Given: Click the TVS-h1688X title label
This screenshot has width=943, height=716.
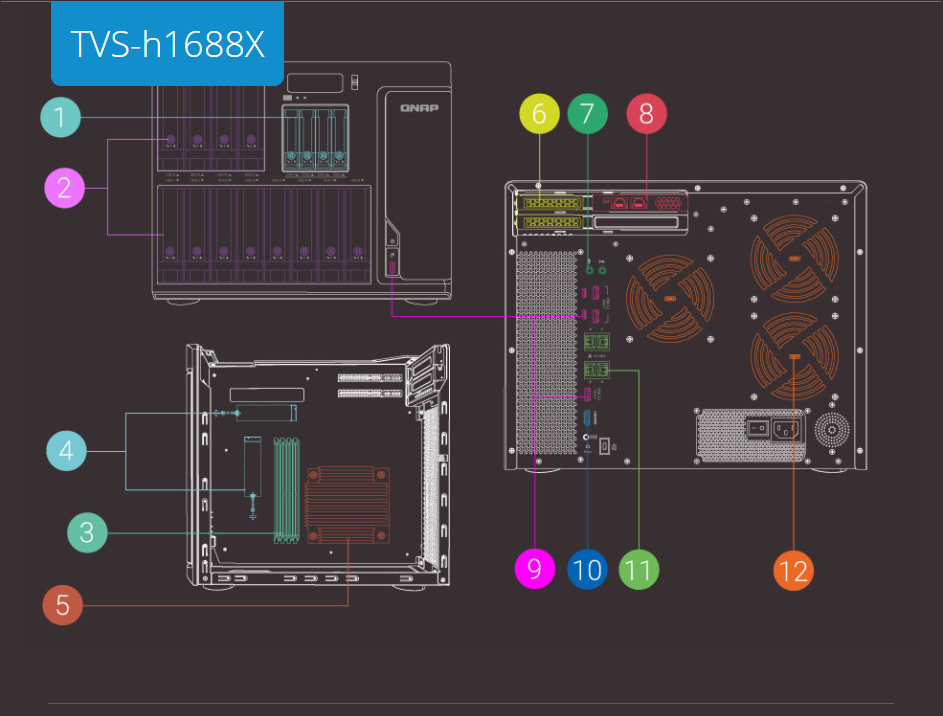Looking at the screenshot, I should (167, 44).
